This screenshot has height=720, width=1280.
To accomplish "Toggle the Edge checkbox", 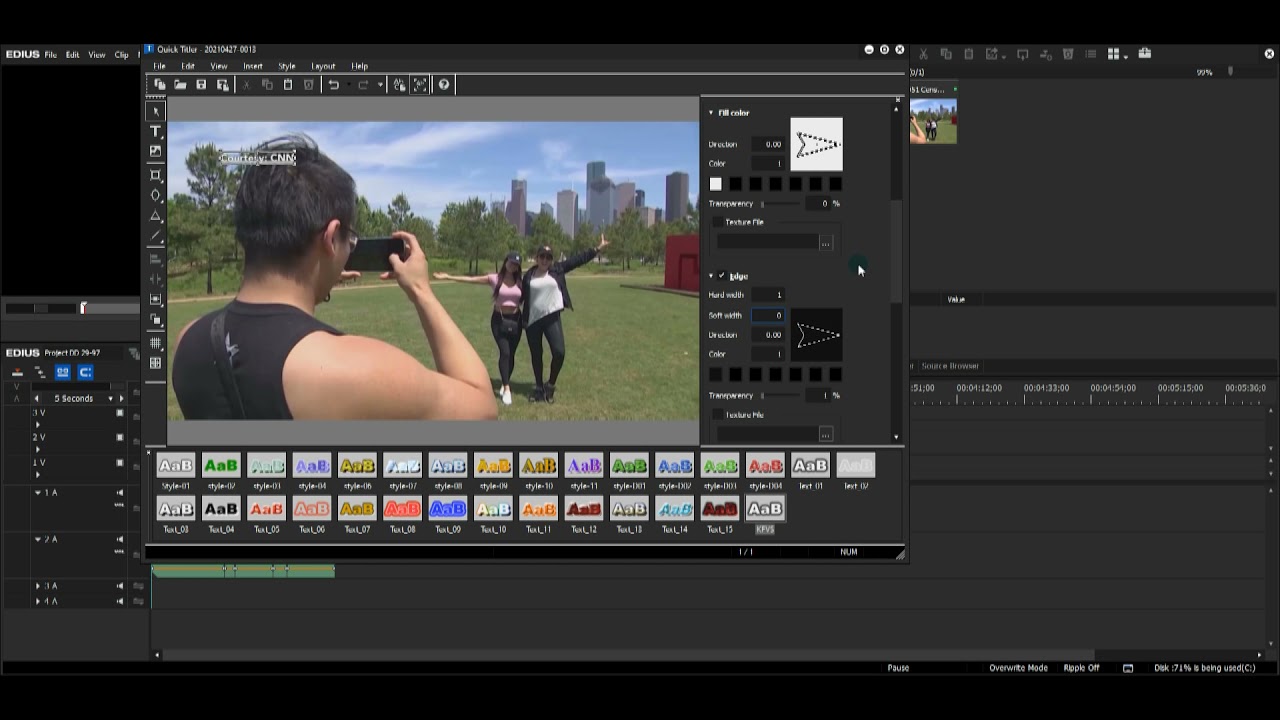I will click(x=722, y=276).
